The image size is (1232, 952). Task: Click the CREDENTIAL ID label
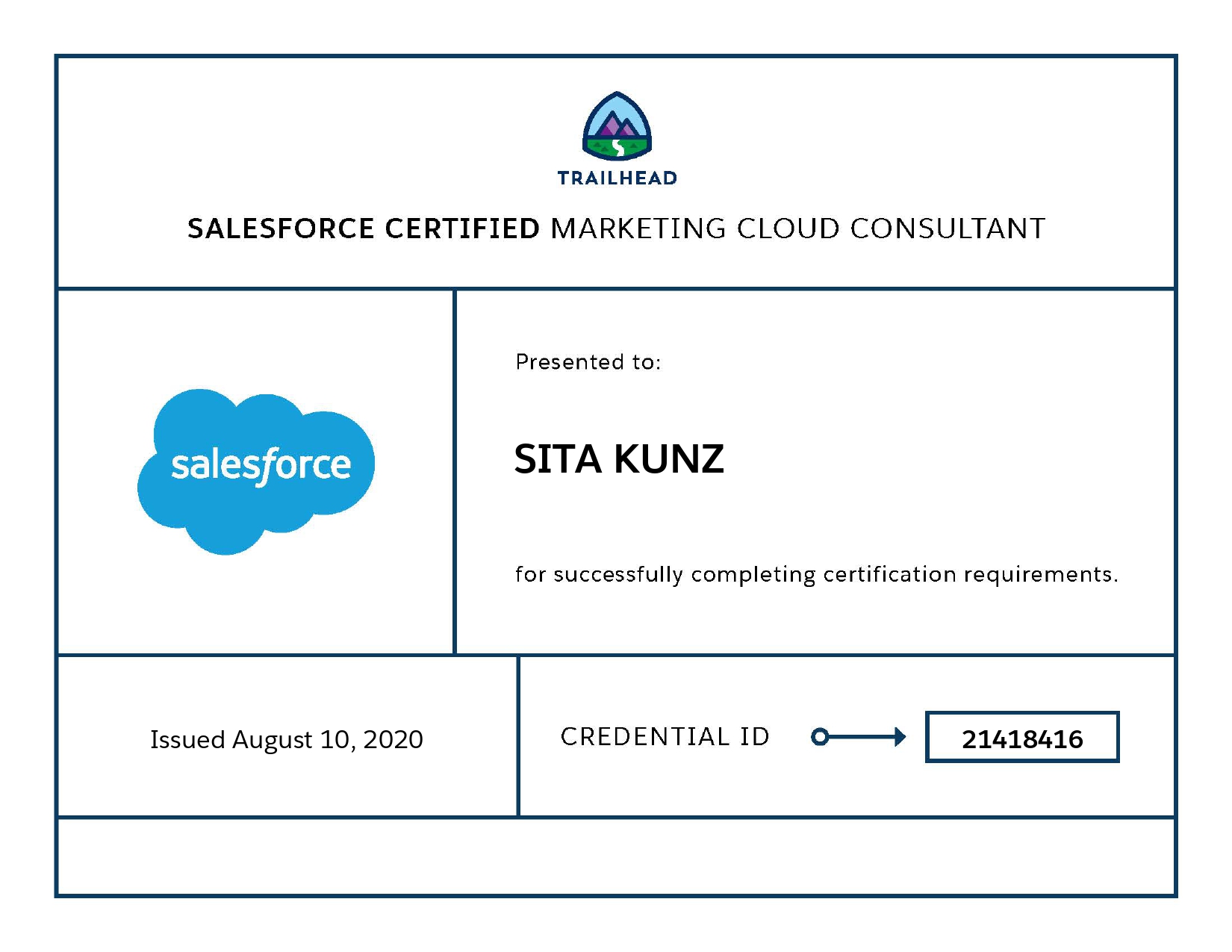[665, 736]
